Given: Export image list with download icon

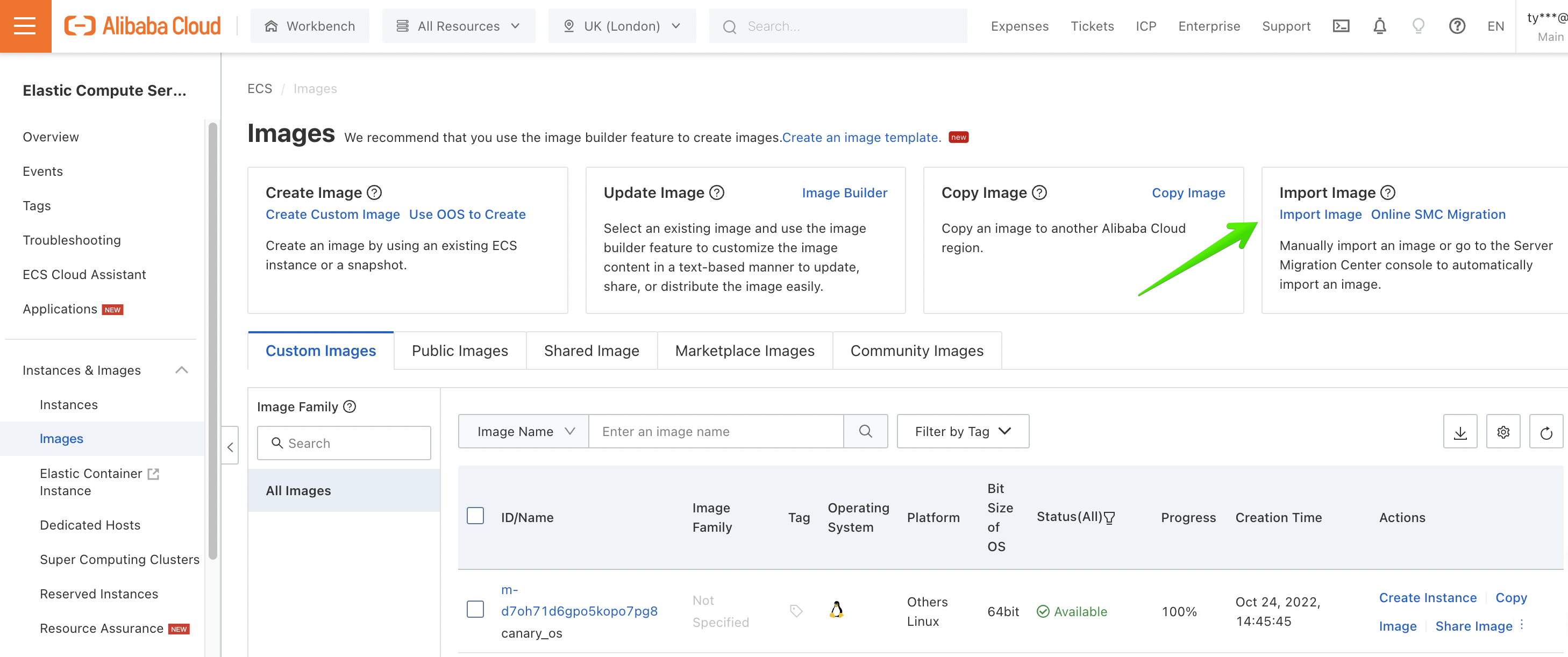Looking at the screenshot, I should (1460, 432).
